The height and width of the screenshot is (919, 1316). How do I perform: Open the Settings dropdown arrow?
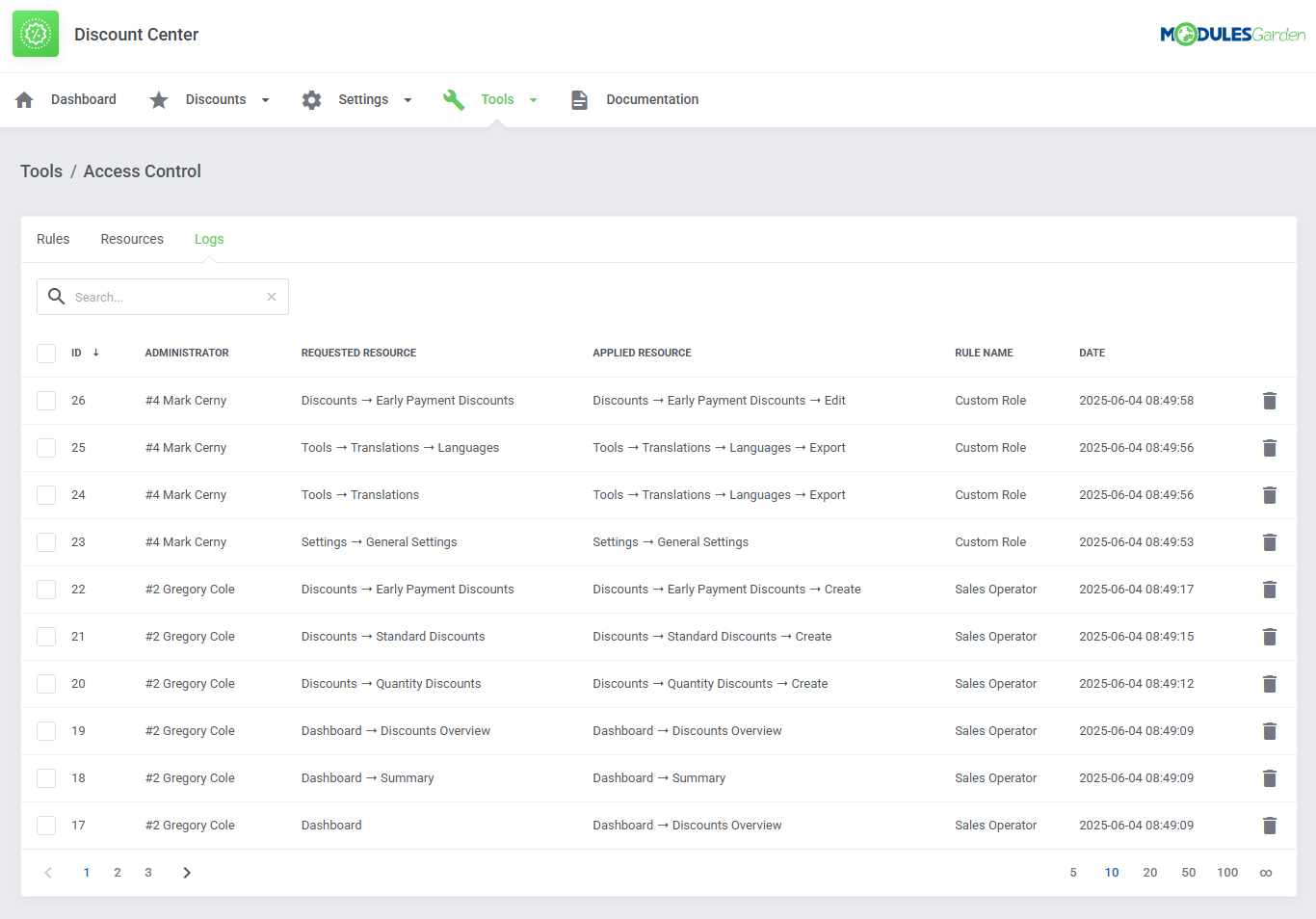[408, 98]
